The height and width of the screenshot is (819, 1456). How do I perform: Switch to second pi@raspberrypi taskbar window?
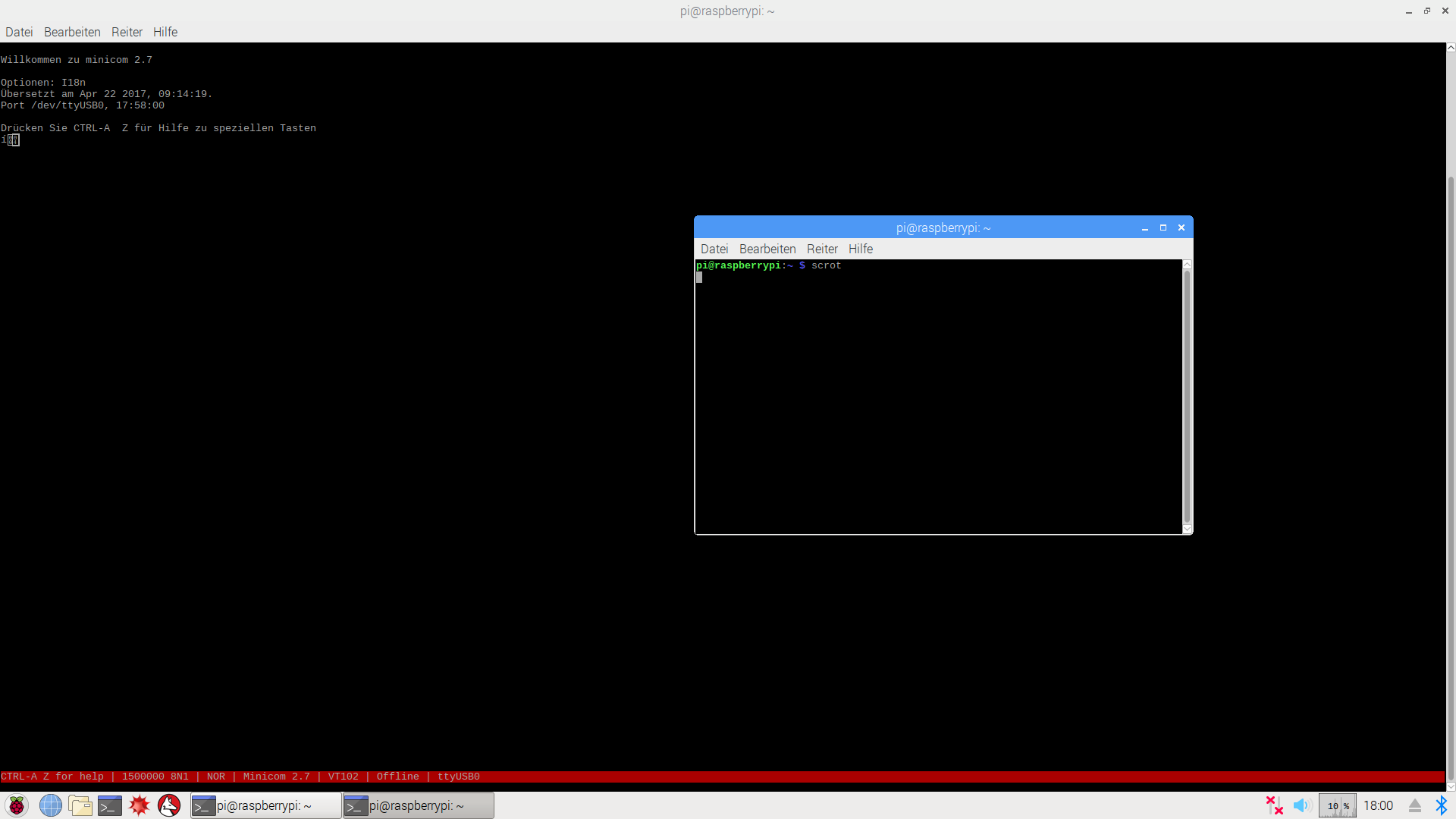coord(418,805)
